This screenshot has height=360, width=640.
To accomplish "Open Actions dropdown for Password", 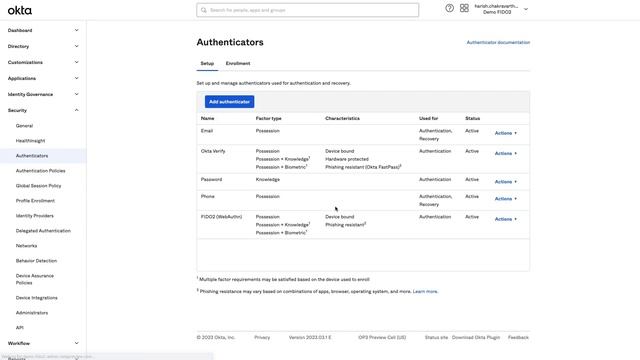I will click(x=506, y=182).
